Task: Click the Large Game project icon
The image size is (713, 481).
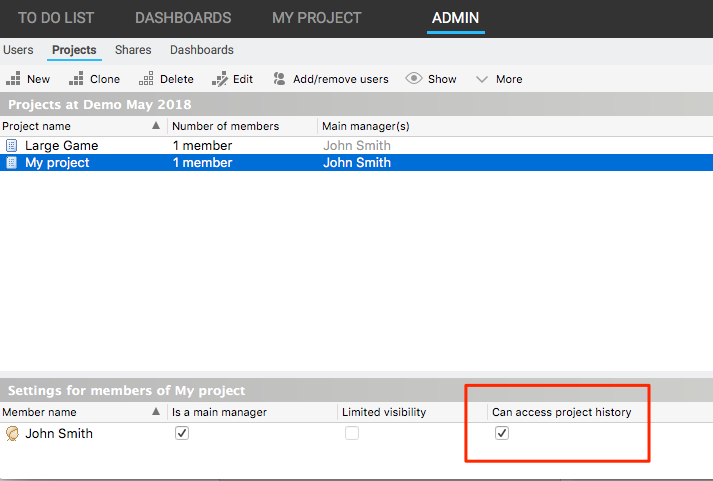Action: click(x=12, y=146)
